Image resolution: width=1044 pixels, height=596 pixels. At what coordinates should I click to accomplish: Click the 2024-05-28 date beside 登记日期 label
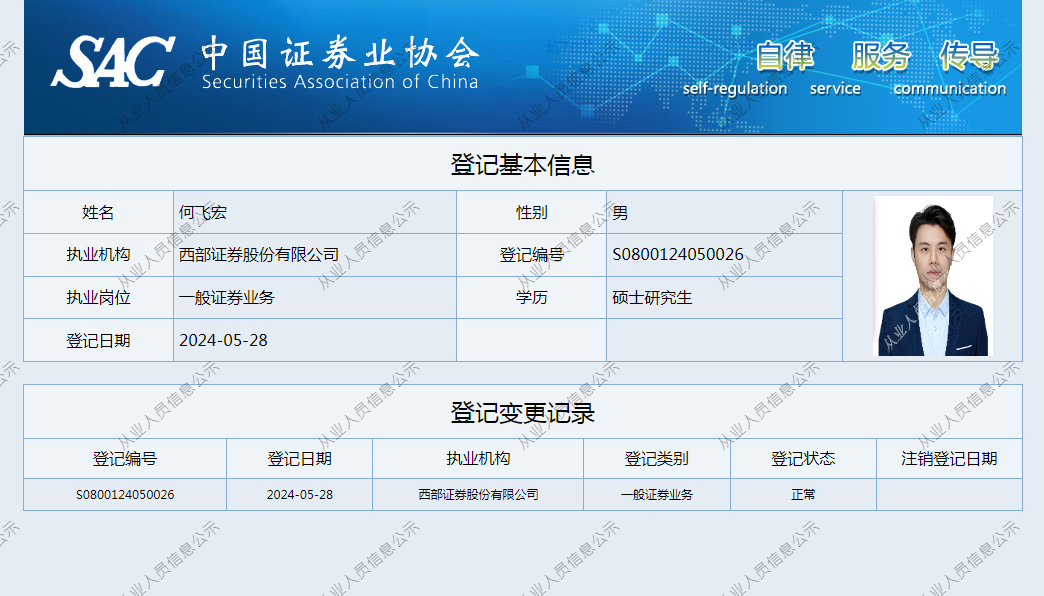[x=223, y=340]
